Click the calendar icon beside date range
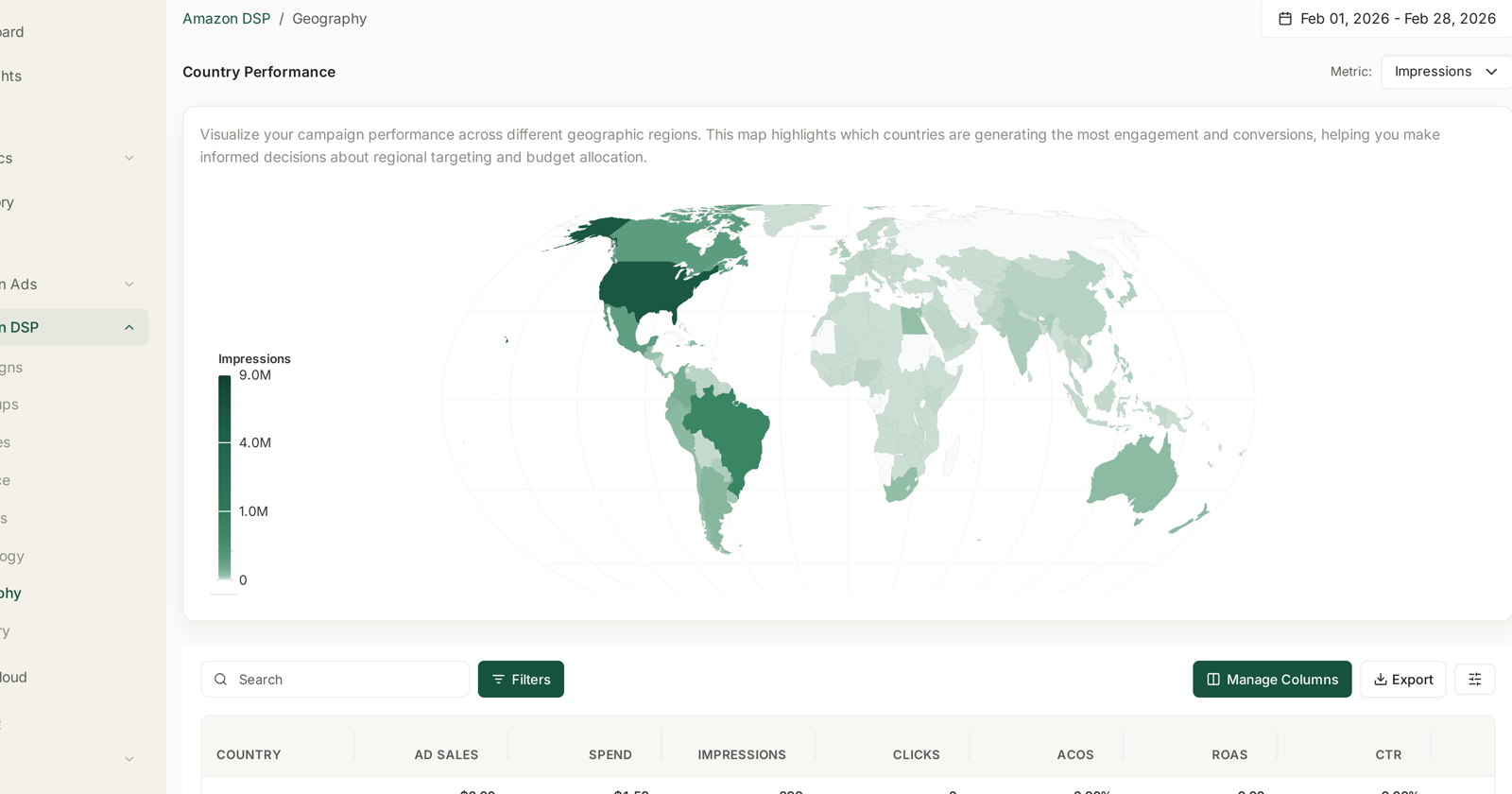 (1285, 19)
